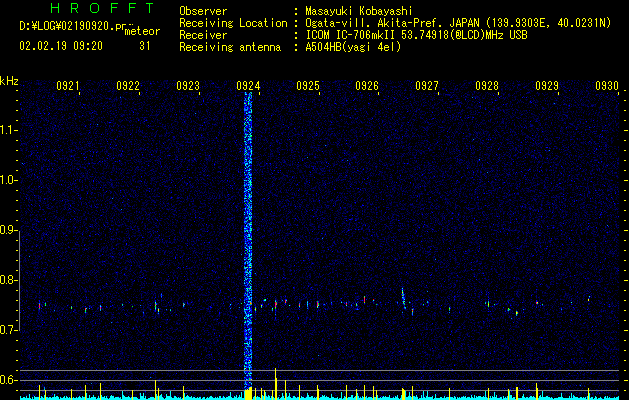Viewport: 629px width, 400px height.
Task: Click the 0928 time marker
Action: point(487,86)
